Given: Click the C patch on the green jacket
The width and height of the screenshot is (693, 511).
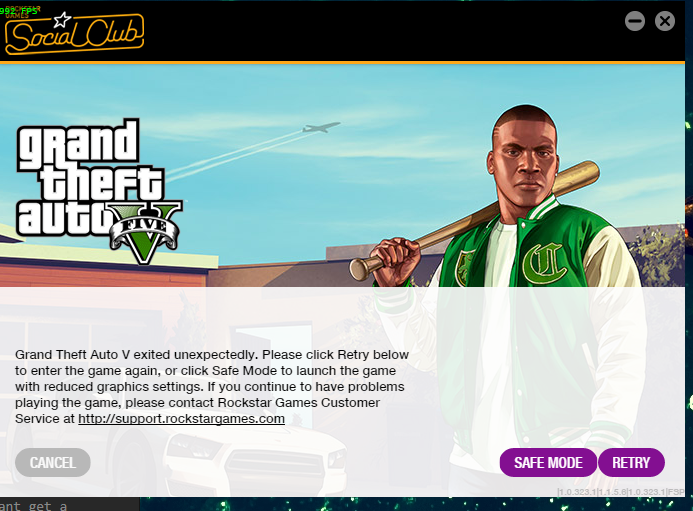Looking at the screenshot, I should pyautogui.click(x=544, y=264).
